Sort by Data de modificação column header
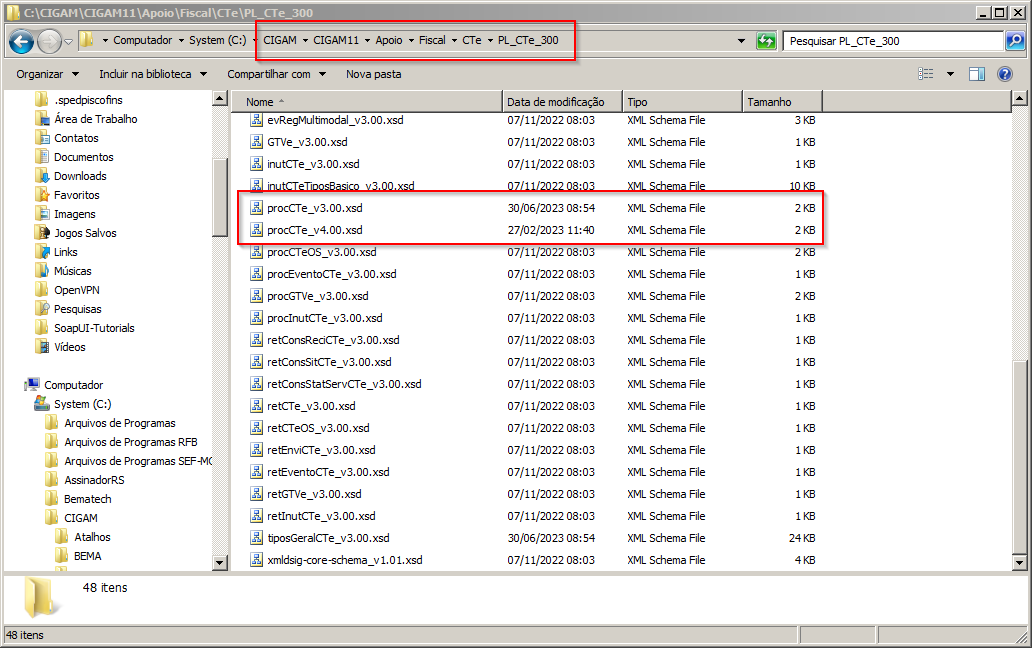Screen dimensions: 1032x648 coord(562,102)
